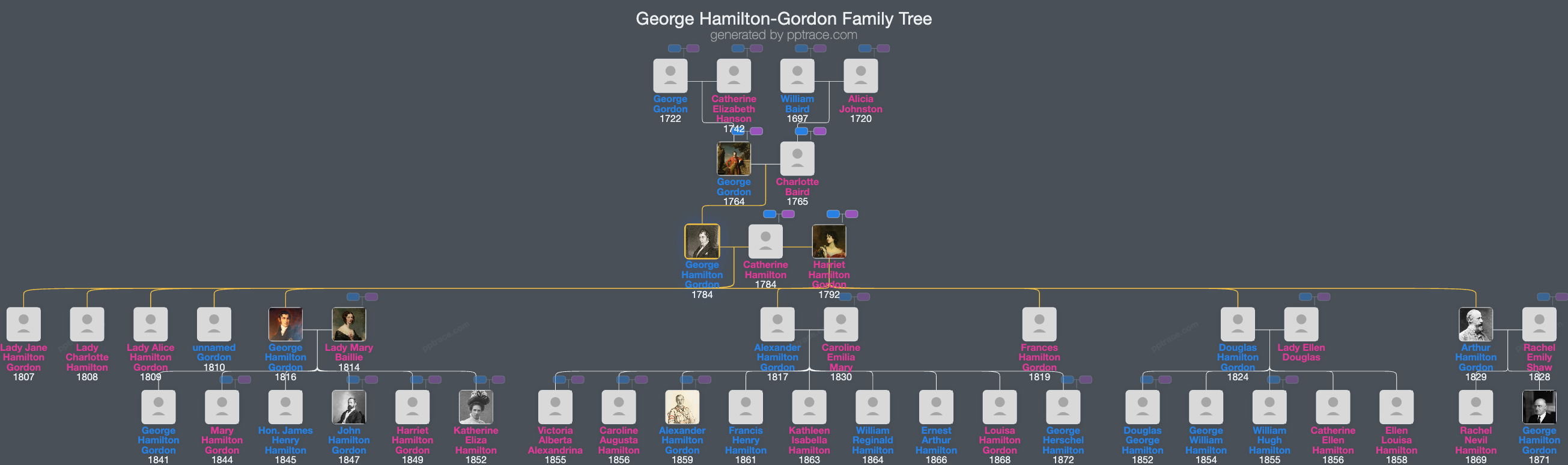1568x465 pixels.
Task: Click Douglas Hamilton Gordon 1824 avatar icon
Action: coord(1238,324)
